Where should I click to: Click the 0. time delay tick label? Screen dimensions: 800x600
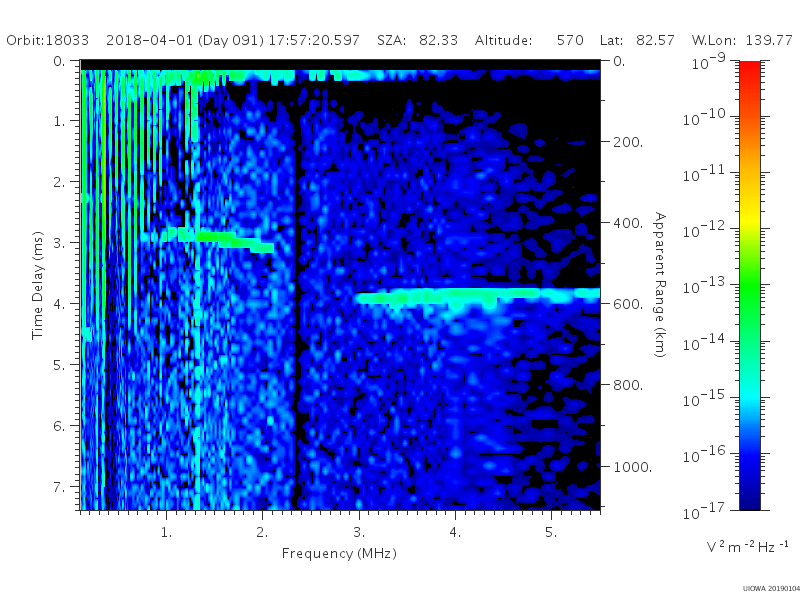(59, 61)
